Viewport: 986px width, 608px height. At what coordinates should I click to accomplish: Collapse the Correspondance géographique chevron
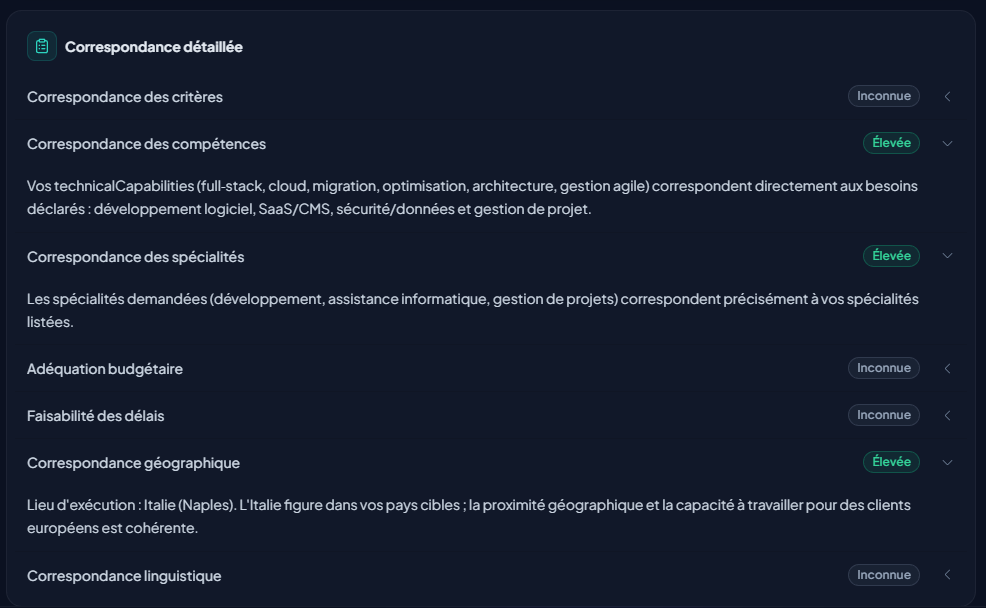[947, 462]
